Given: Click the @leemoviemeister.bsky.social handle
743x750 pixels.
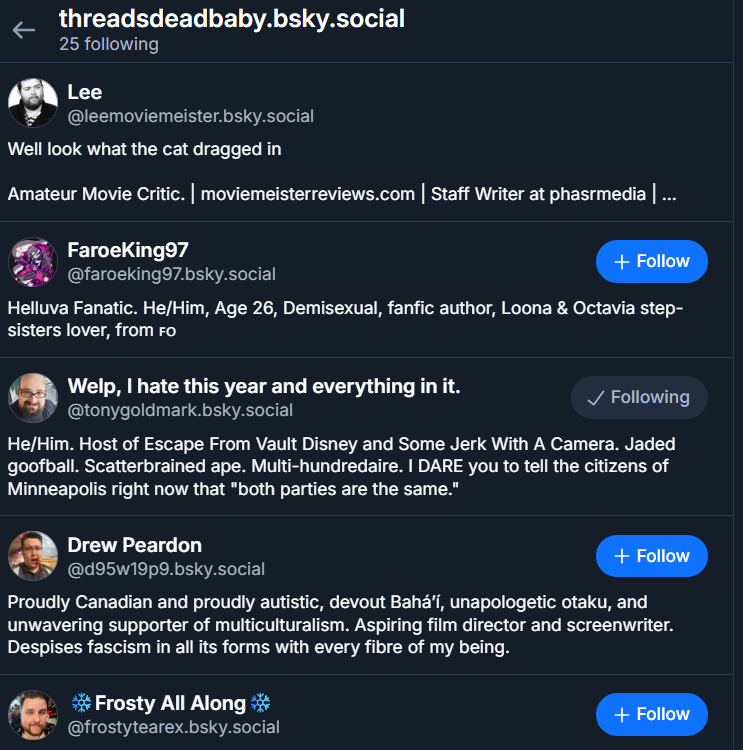Looking at the screenshot, I should click(190, 116).
